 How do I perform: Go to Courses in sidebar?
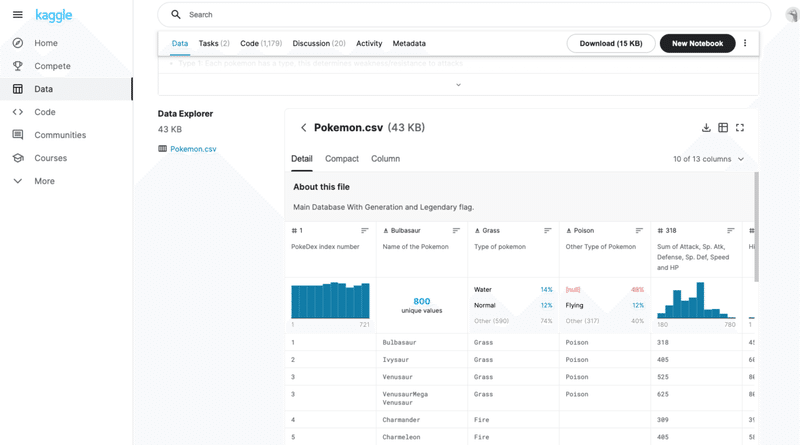coord(51,158)
